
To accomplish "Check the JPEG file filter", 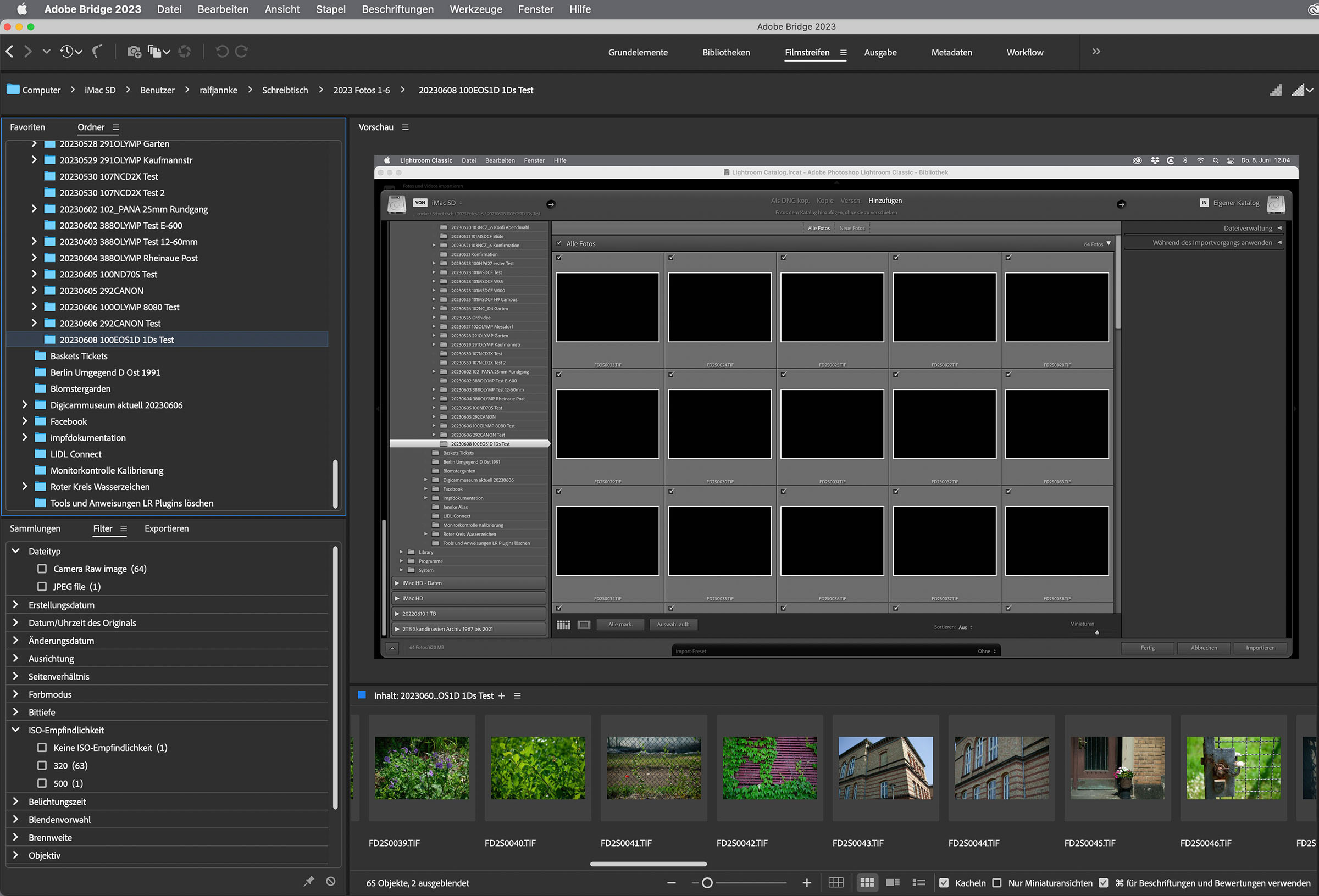I will pos(42,586).
